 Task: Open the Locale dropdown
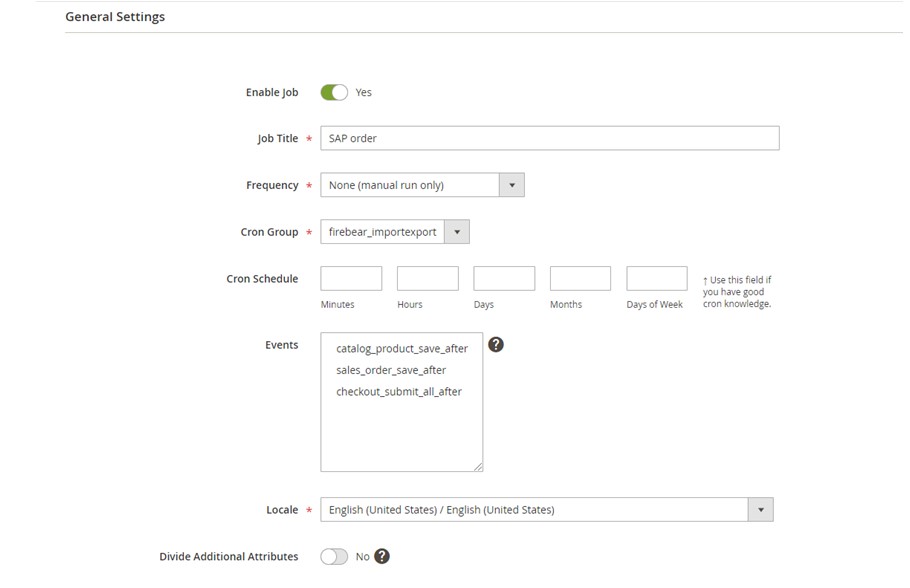(546, 510)
